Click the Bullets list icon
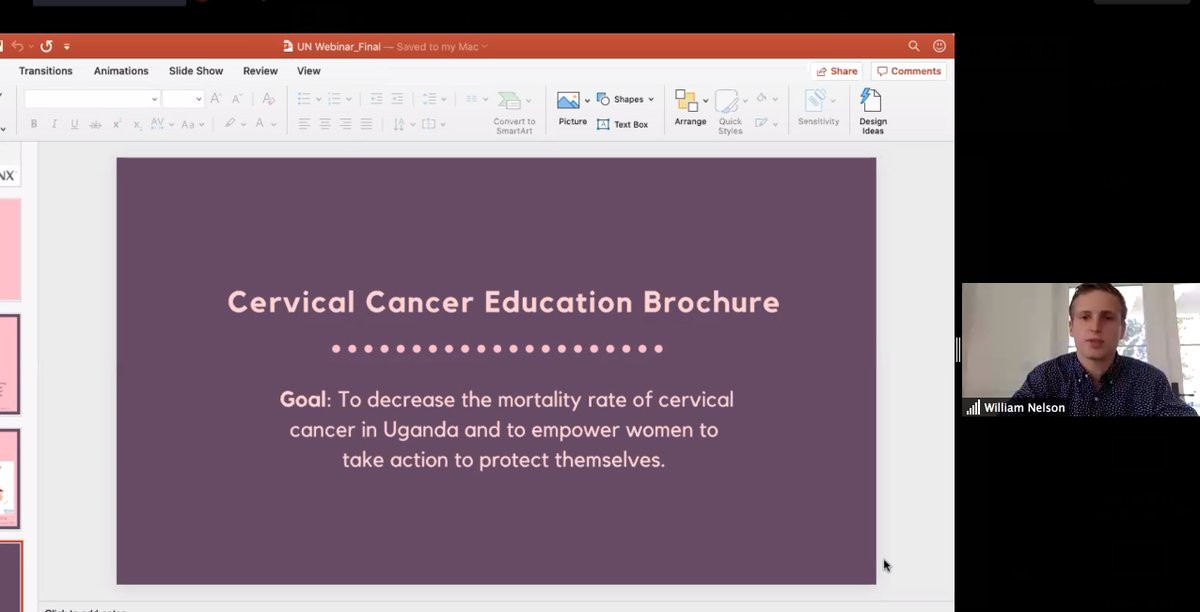The width and height of the screenshot is (1200, 612). [x=305, y=99]
